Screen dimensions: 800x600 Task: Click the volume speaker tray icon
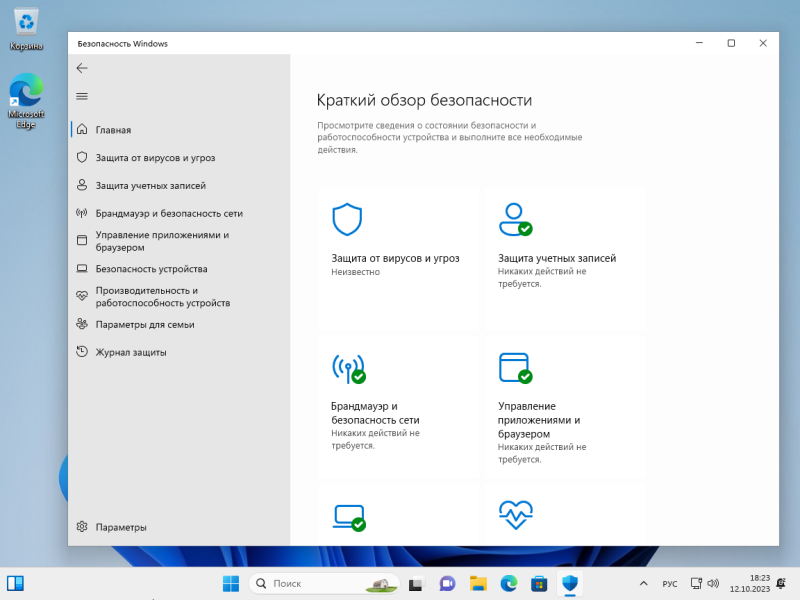[x=713, y=583]
